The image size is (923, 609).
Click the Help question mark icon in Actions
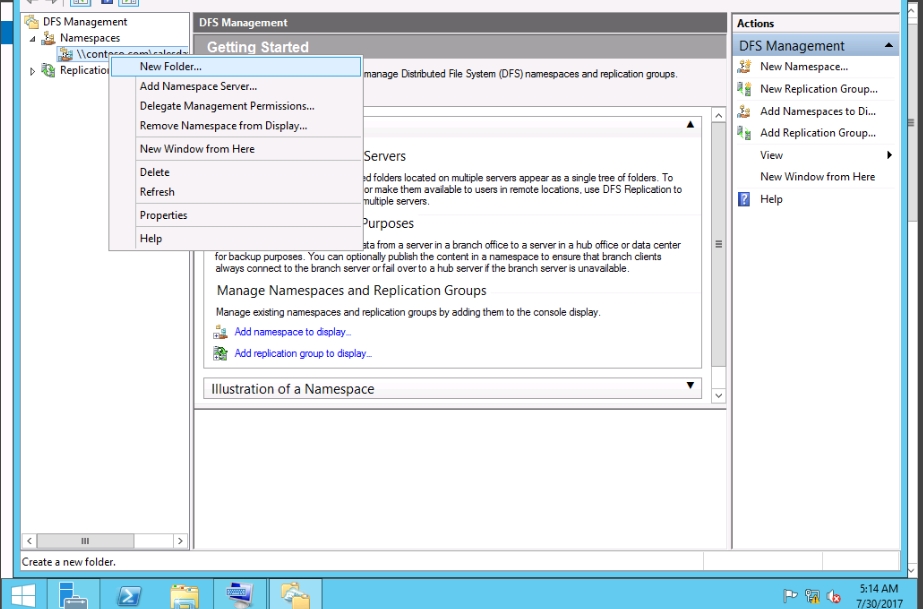[x=744, y=199]
